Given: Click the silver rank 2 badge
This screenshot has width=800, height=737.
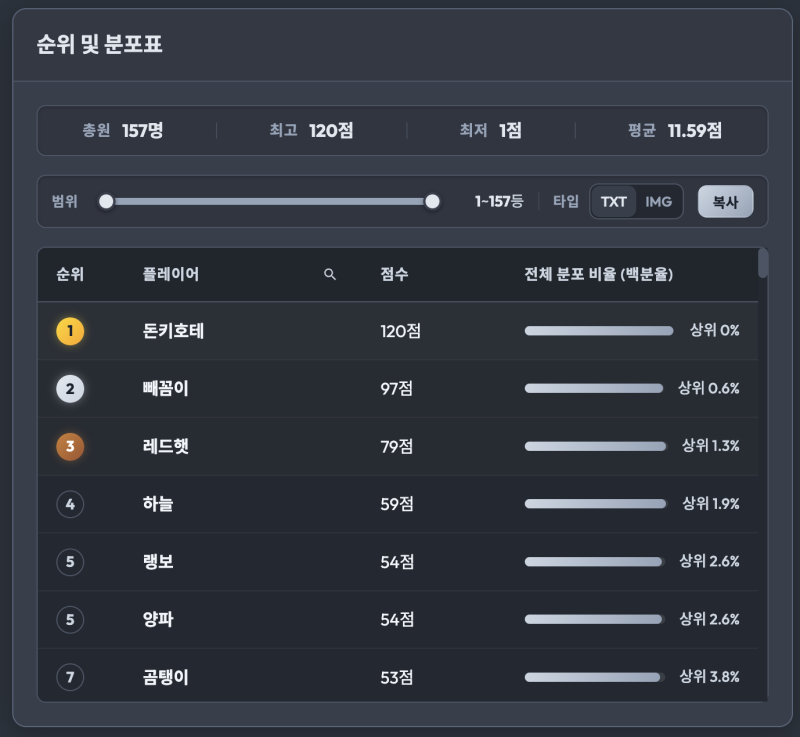Looking at the screenshot, I should pos(70,389).
